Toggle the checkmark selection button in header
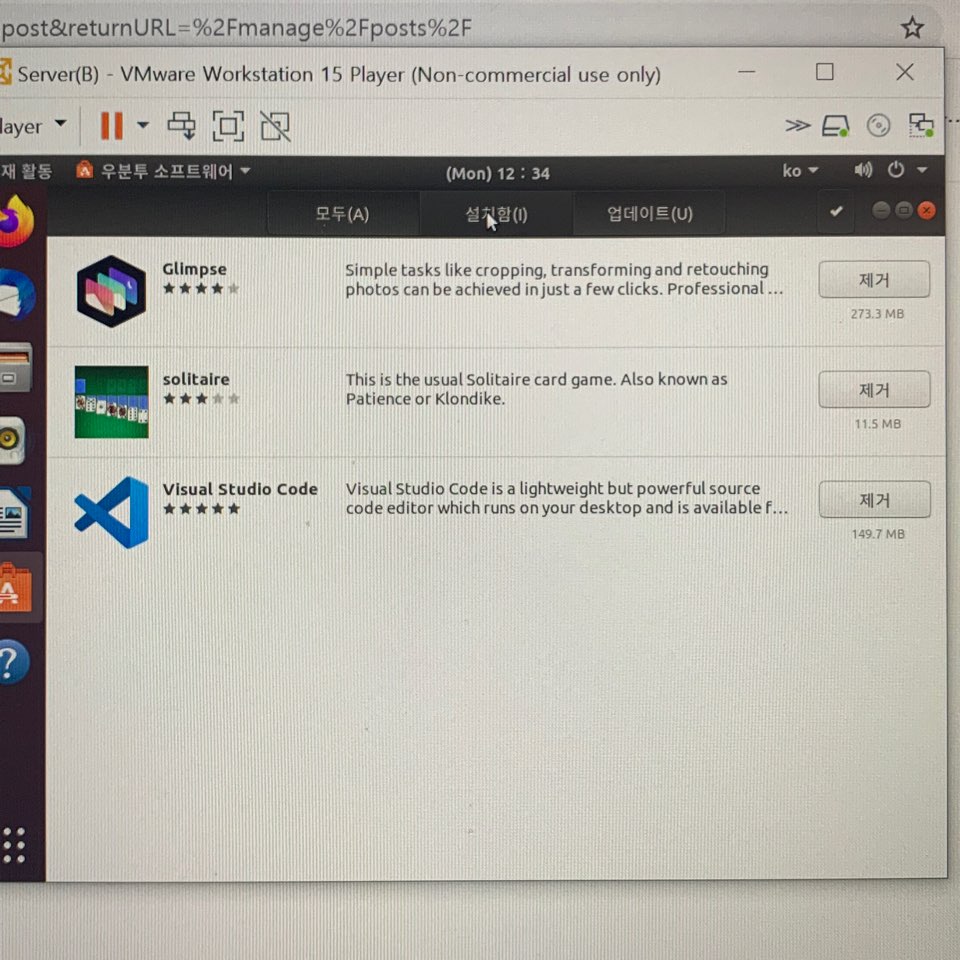This screenshot has height=960, width=960. point(836,212)
